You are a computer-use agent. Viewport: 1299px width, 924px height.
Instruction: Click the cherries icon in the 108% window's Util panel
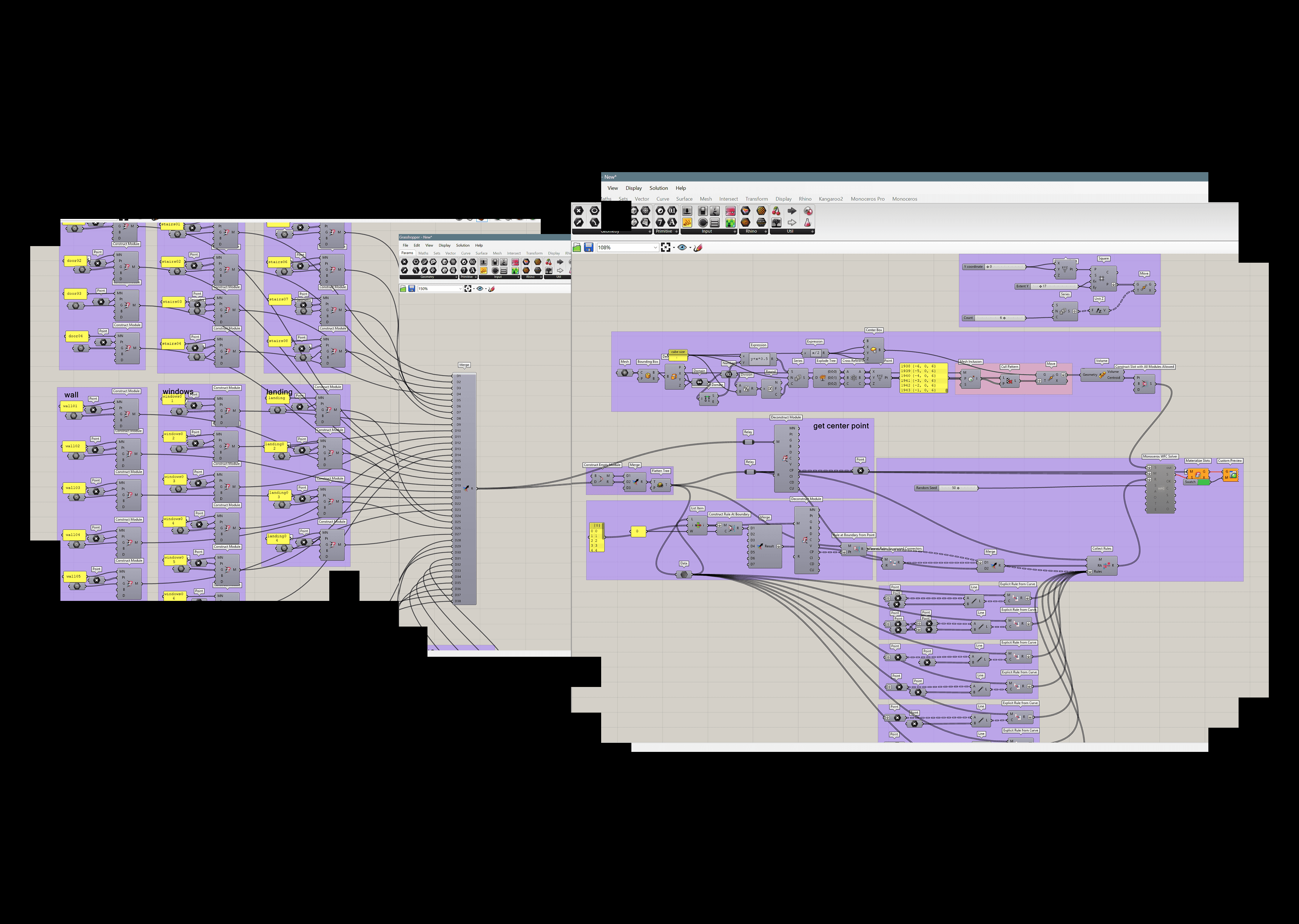click(x=776, y=211)
